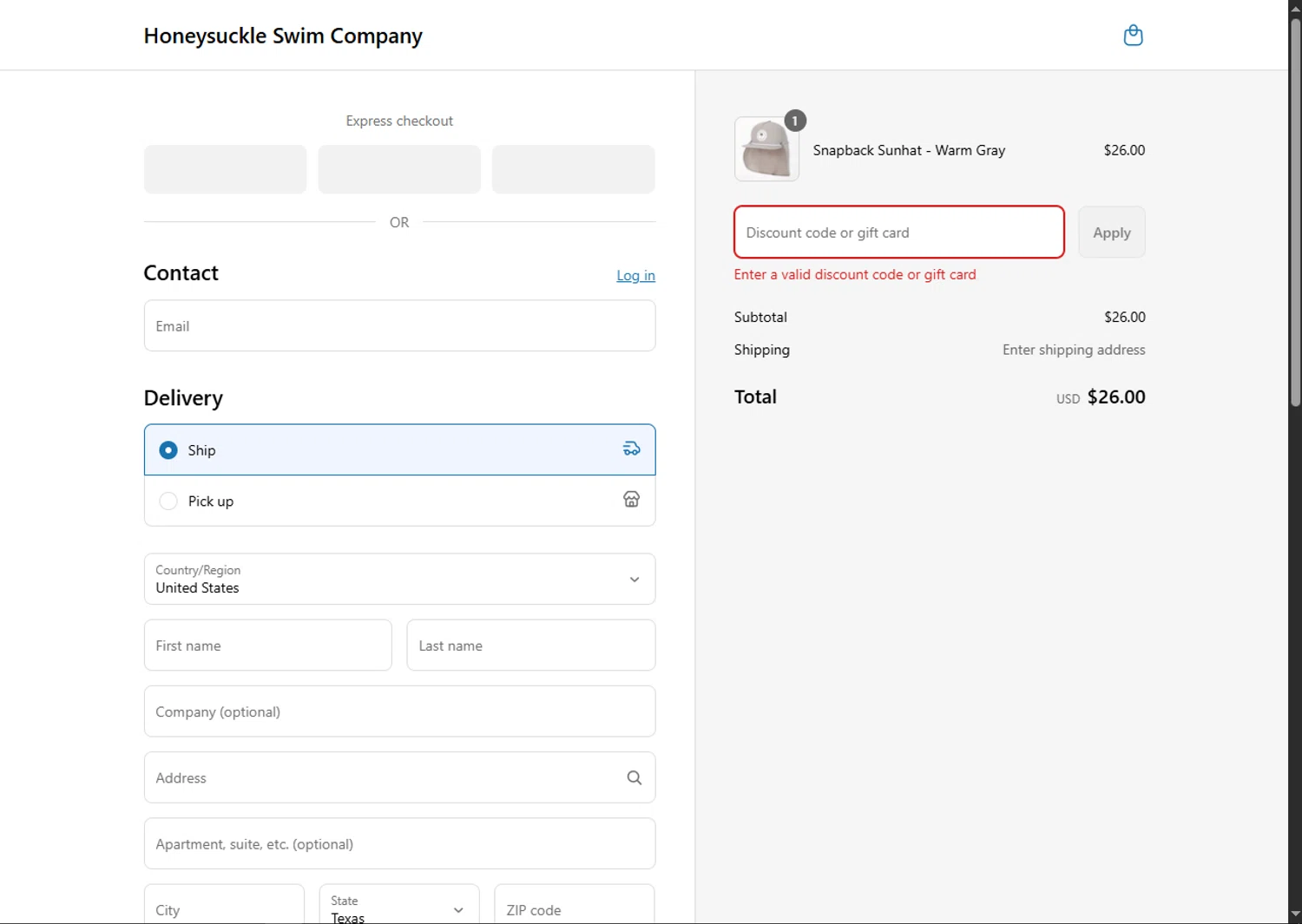
Task: Focus the Last name field
Action: point(530,645)
